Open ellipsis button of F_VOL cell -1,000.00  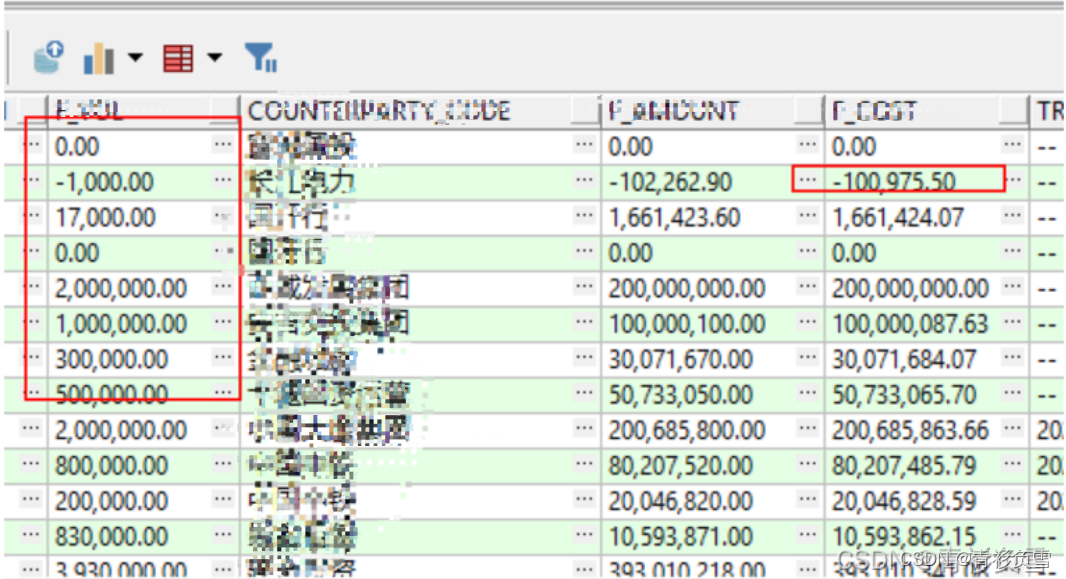pos(222,180)
